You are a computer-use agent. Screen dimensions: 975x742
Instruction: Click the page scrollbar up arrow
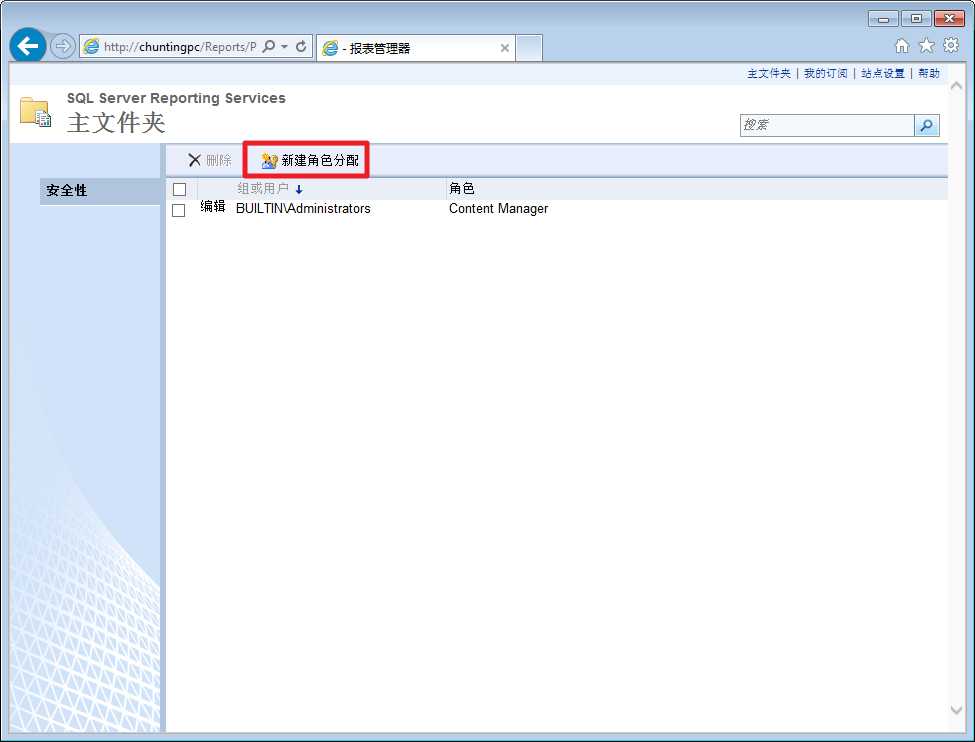coord(956,86)
